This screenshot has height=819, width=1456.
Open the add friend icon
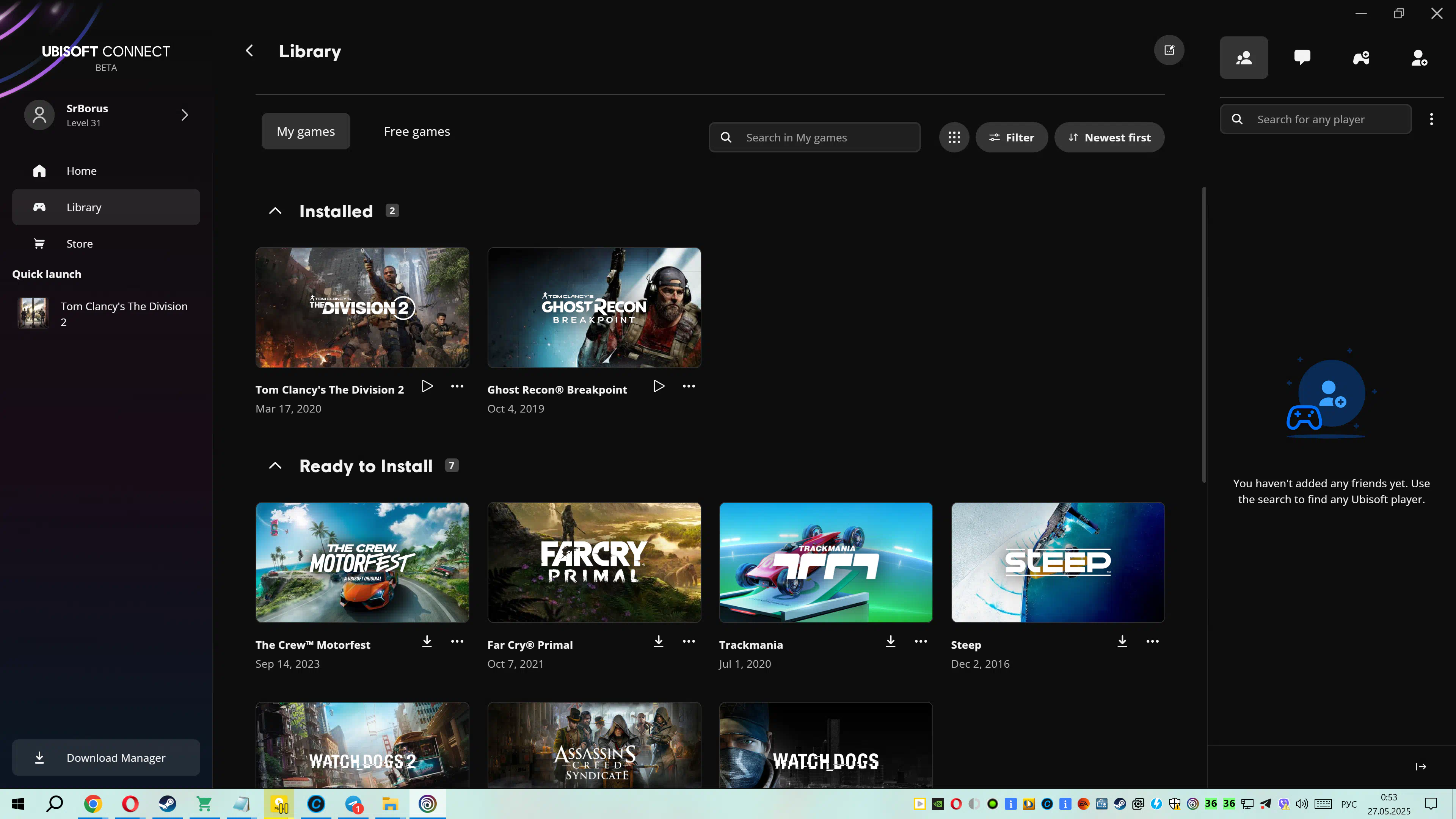pyautogui.click(x=1419, y=58)
